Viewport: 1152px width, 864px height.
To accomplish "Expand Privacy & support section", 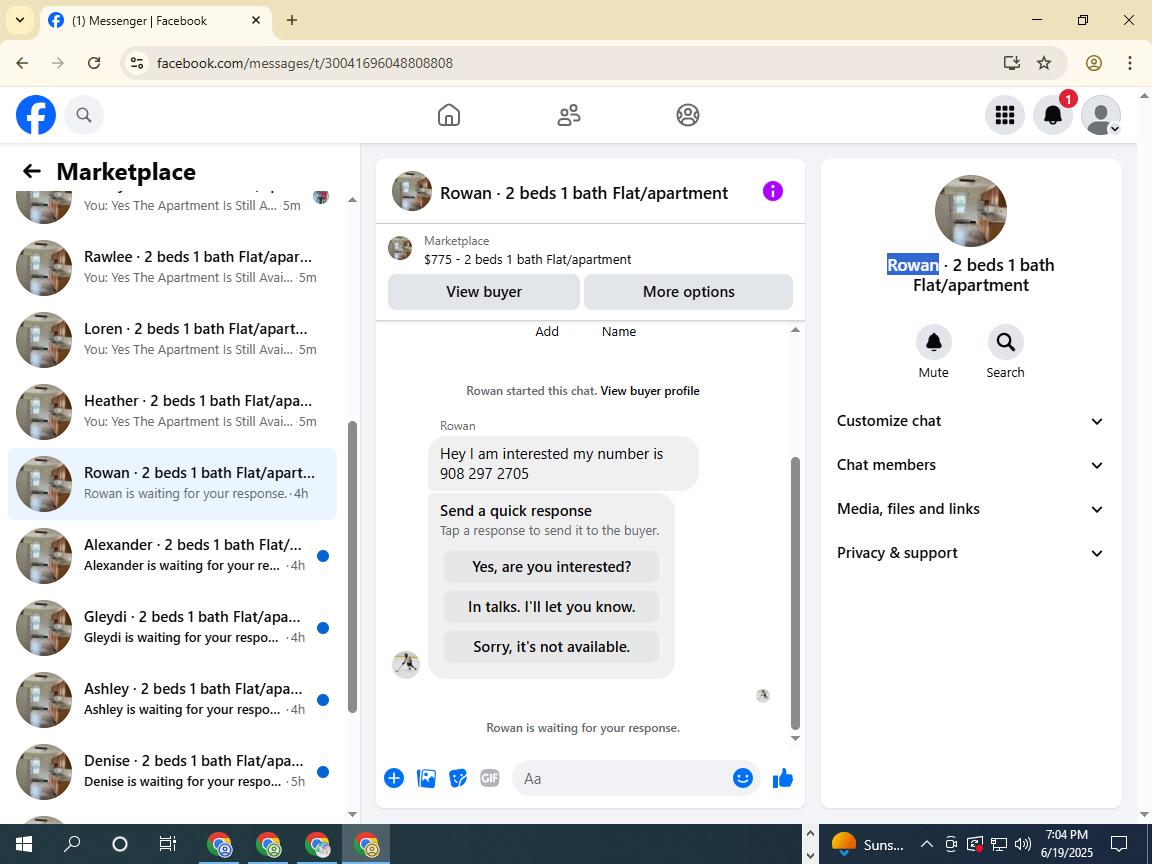I will click(x=971, y=553).
